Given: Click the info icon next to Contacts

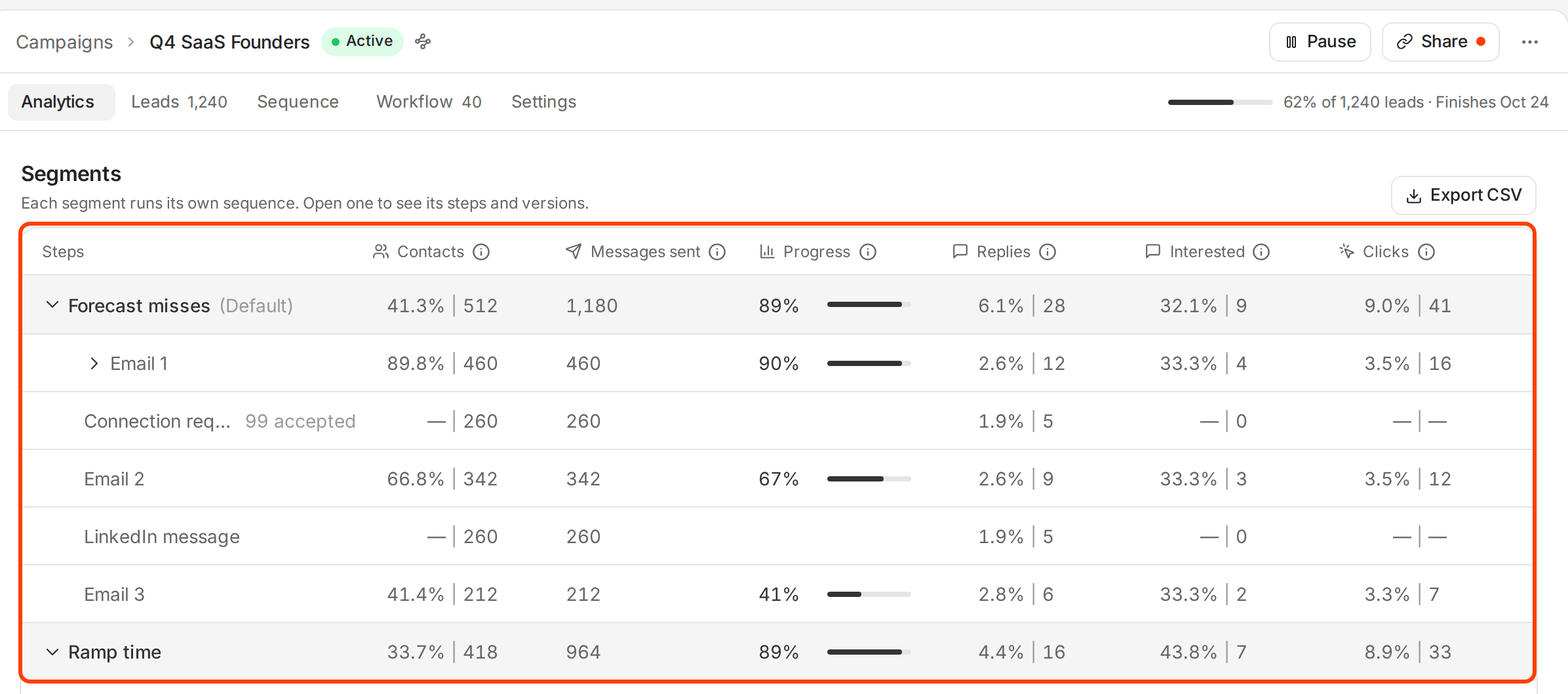Looking at the screenshot, I should tap(481, 252).
